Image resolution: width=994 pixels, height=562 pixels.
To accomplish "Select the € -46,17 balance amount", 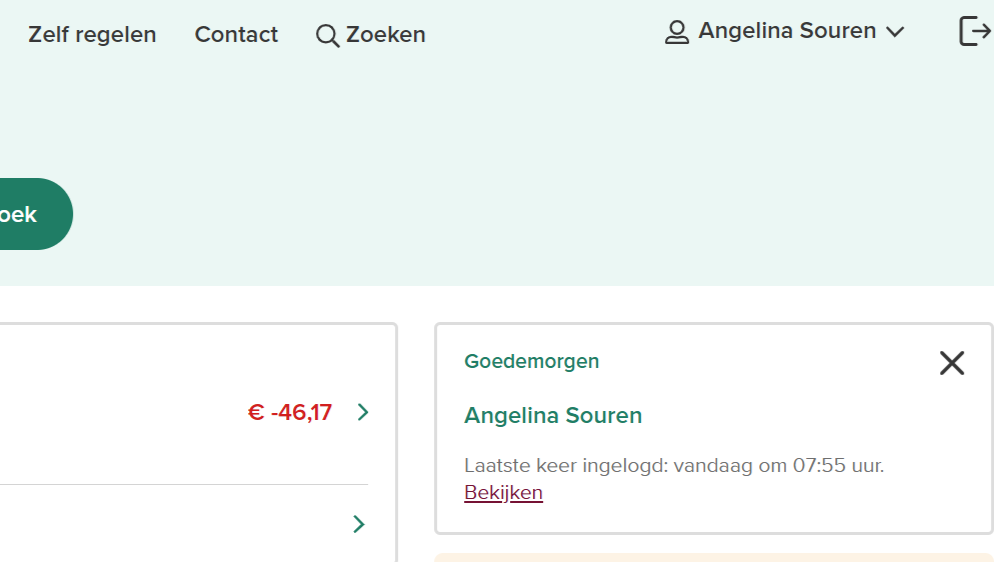I will (290, 412).
